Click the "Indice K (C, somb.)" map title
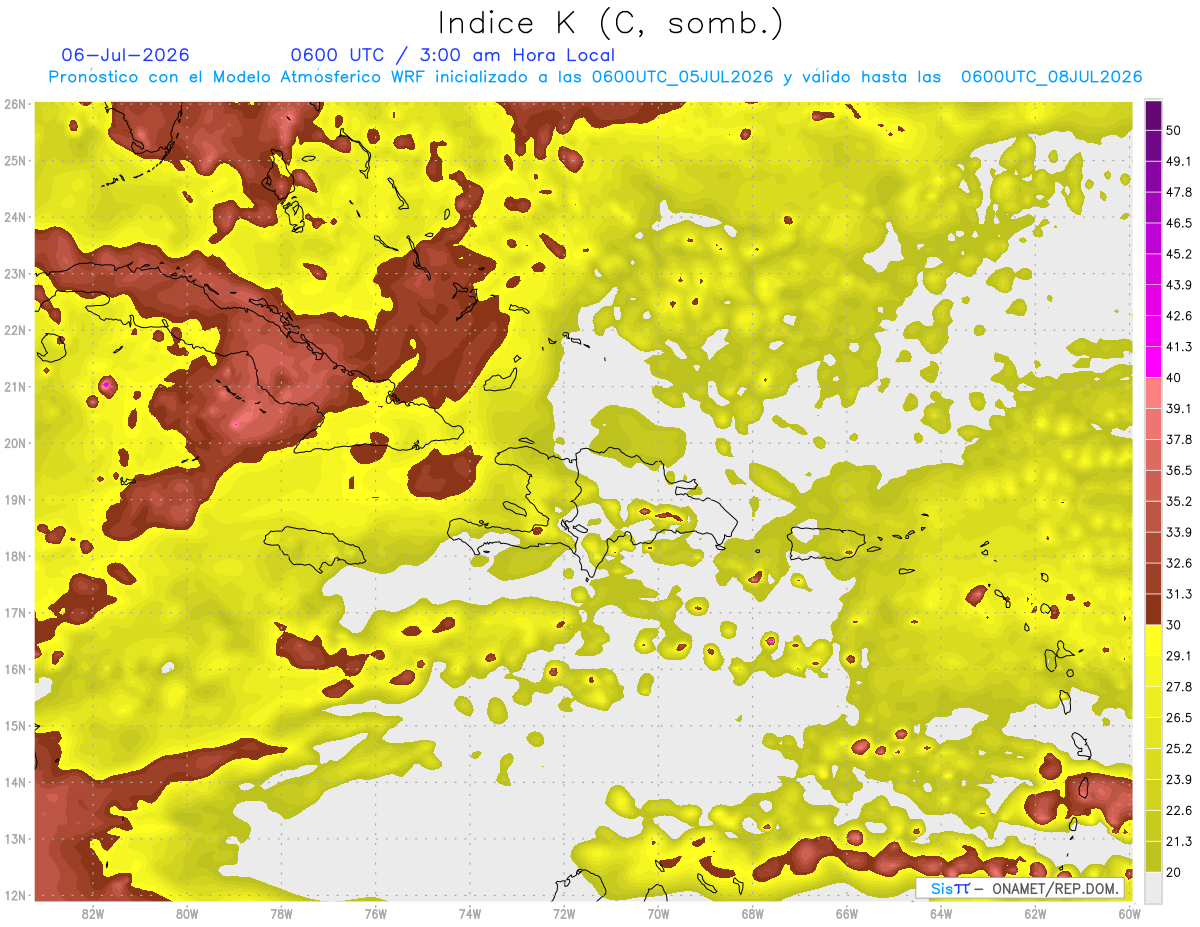This screenshot has height=927, width=1200. [611, 23]
